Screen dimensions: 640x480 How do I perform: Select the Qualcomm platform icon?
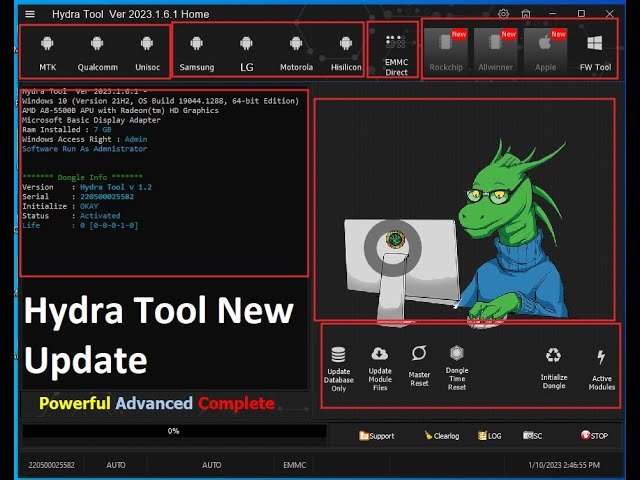[x=97, y=52]
